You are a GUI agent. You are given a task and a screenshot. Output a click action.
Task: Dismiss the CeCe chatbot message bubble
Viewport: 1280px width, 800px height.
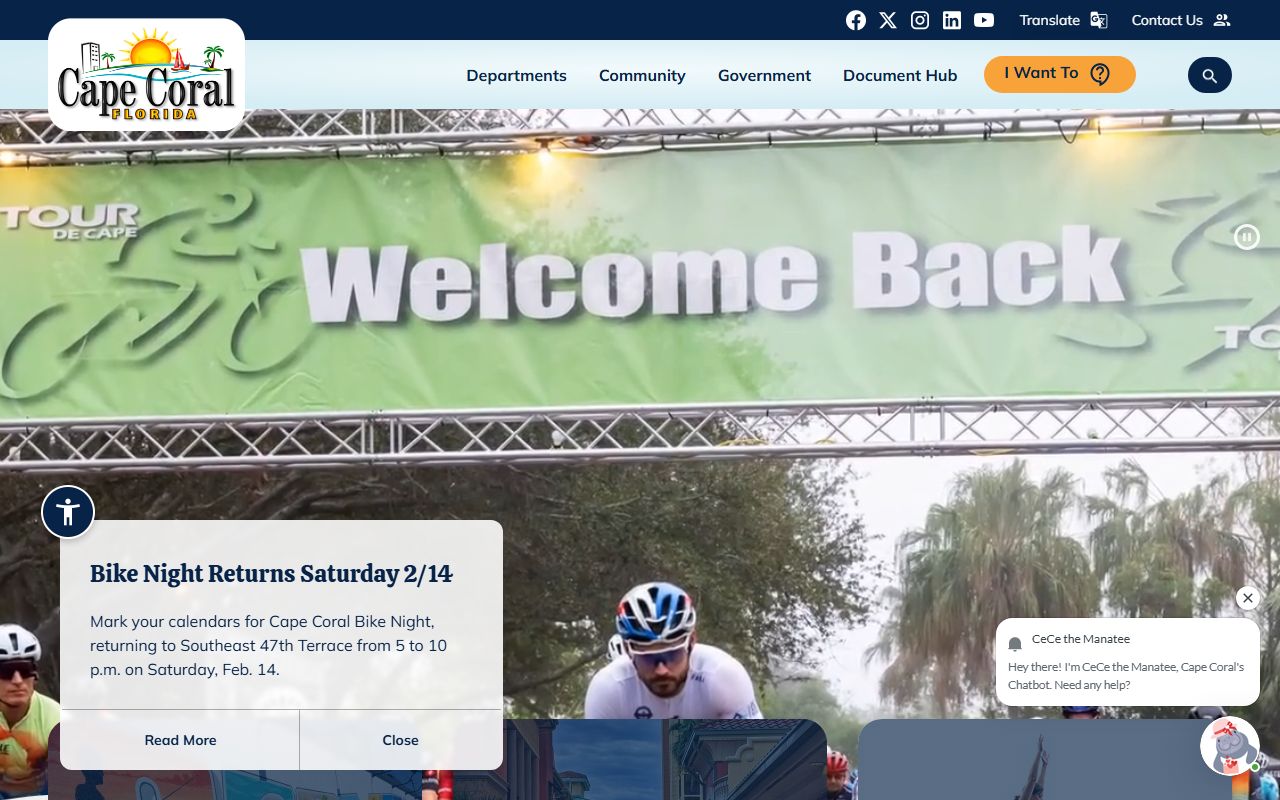[x=1247, y=598]
